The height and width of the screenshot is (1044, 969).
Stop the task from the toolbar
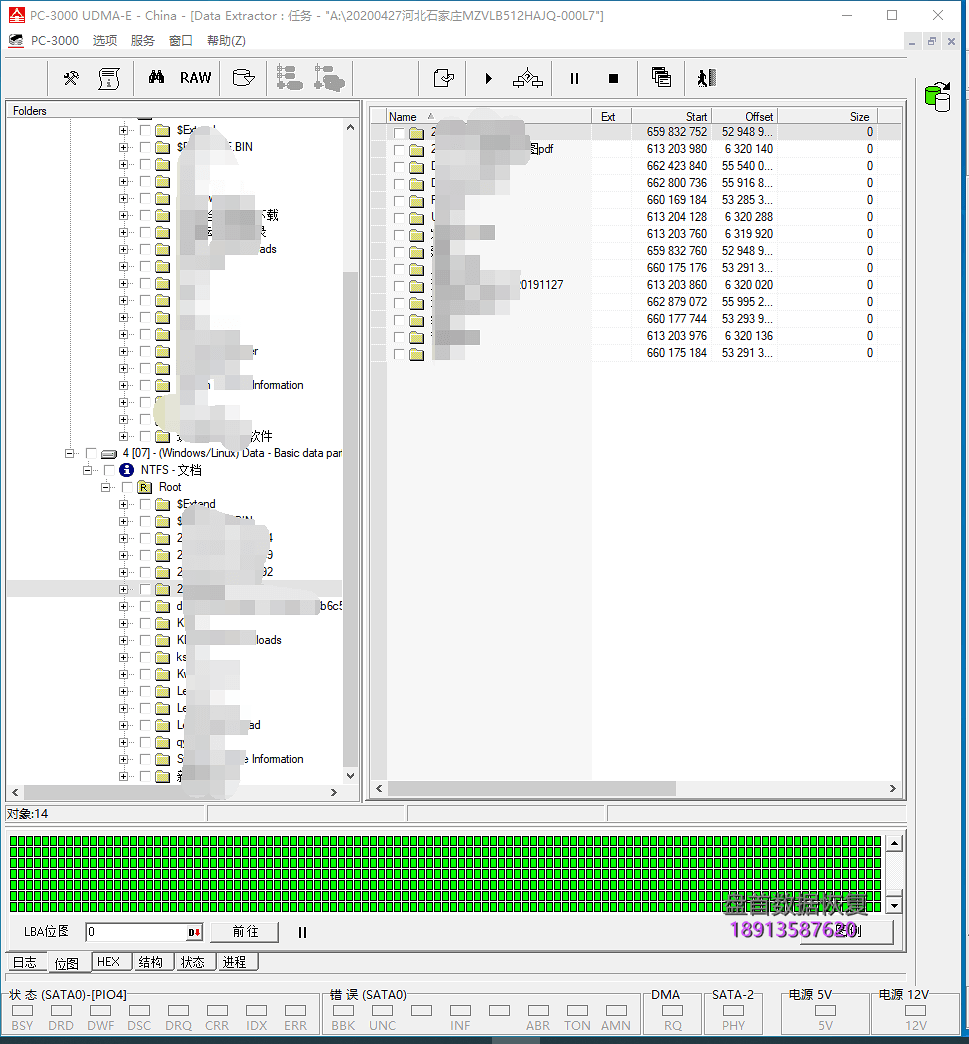coord(613,79)
